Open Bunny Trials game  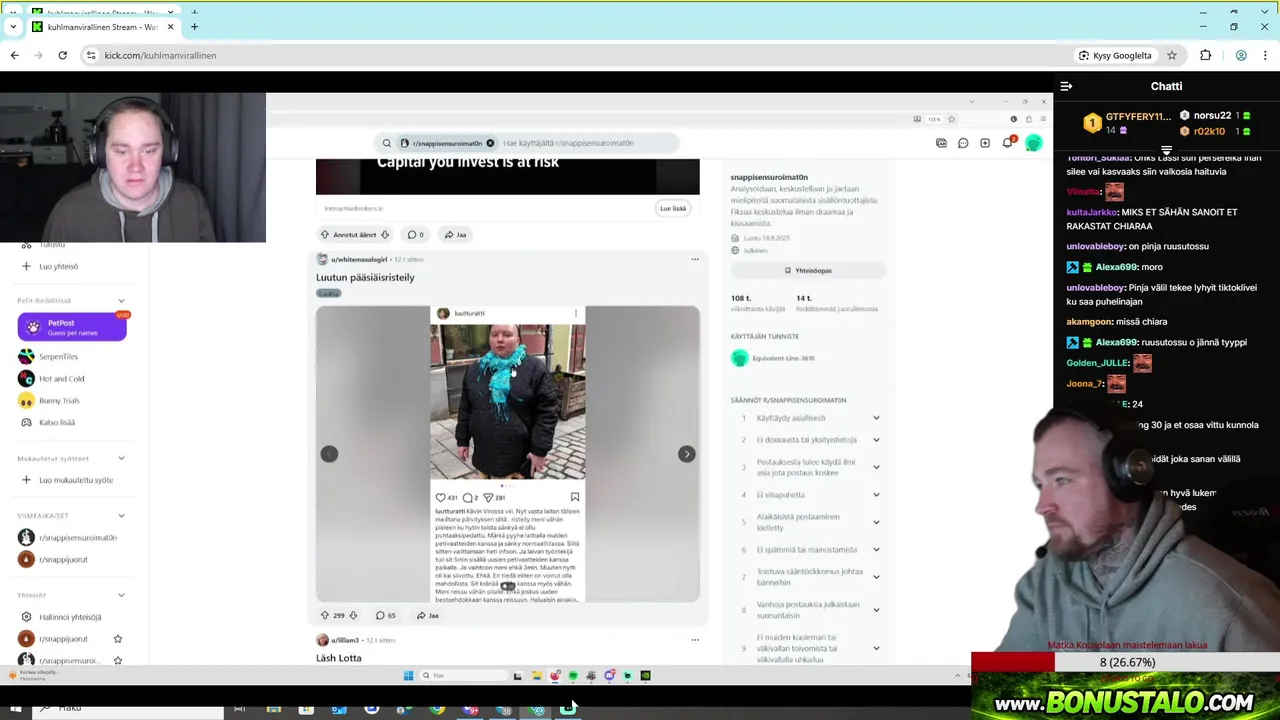[x=58, y=400]
